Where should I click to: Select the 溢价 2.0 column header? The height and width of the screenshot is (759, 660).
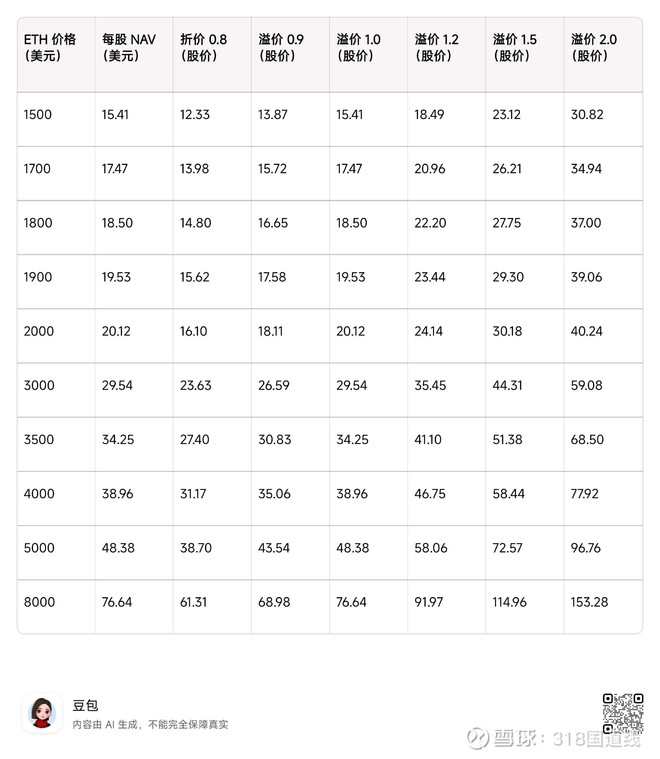pos(594,47)
